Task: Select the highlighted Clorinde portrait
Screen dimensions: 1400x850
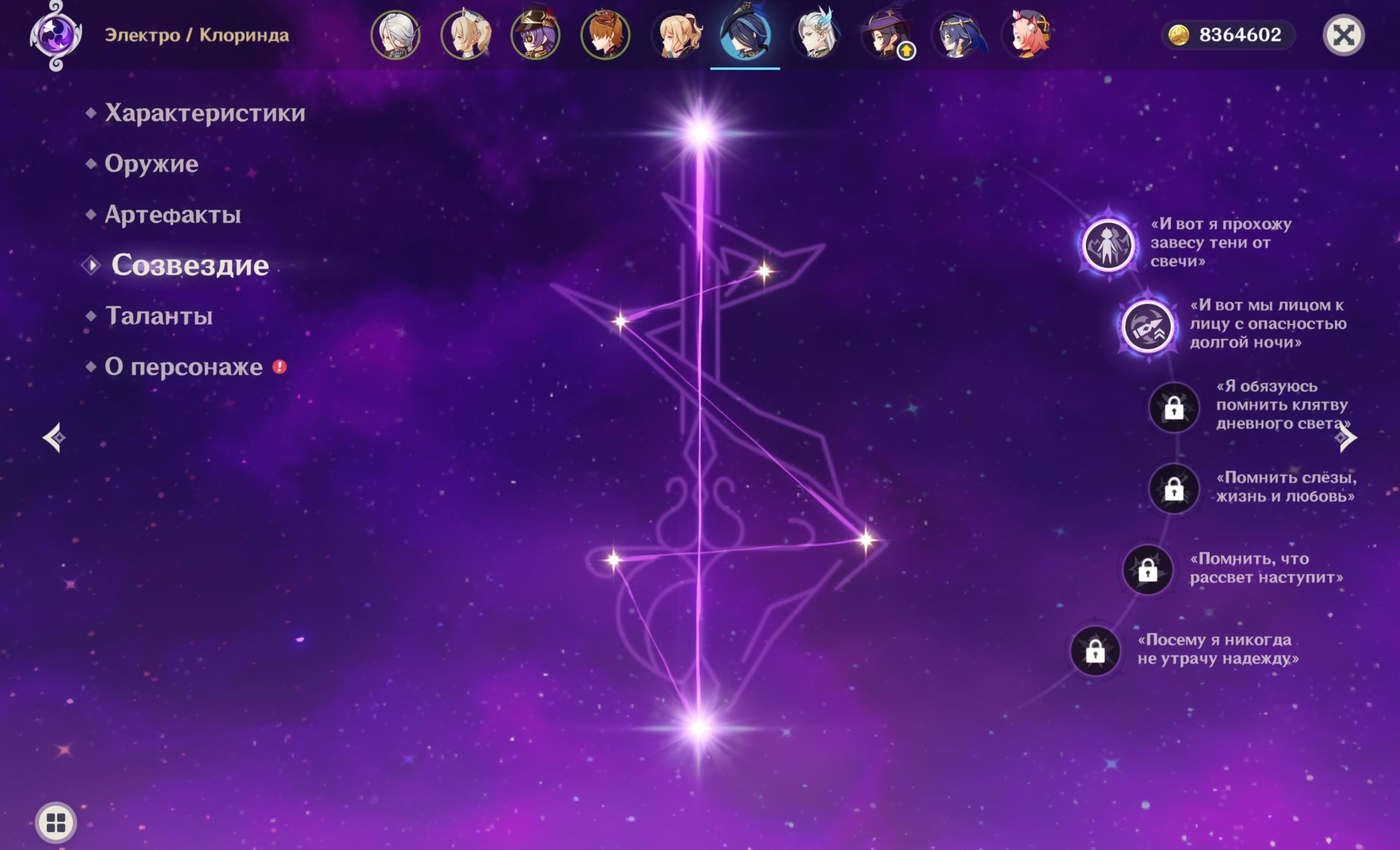Action: point(745,35)
